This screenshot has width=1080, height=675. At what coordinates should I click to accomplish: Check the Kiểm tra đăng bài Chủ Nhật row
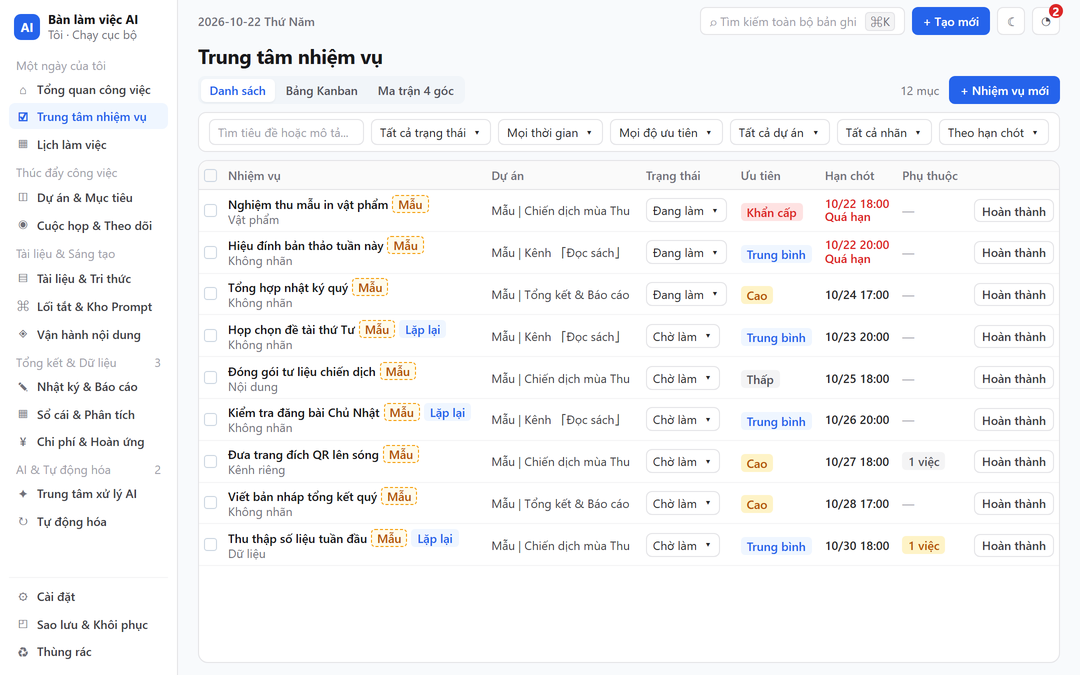point(211,419)
